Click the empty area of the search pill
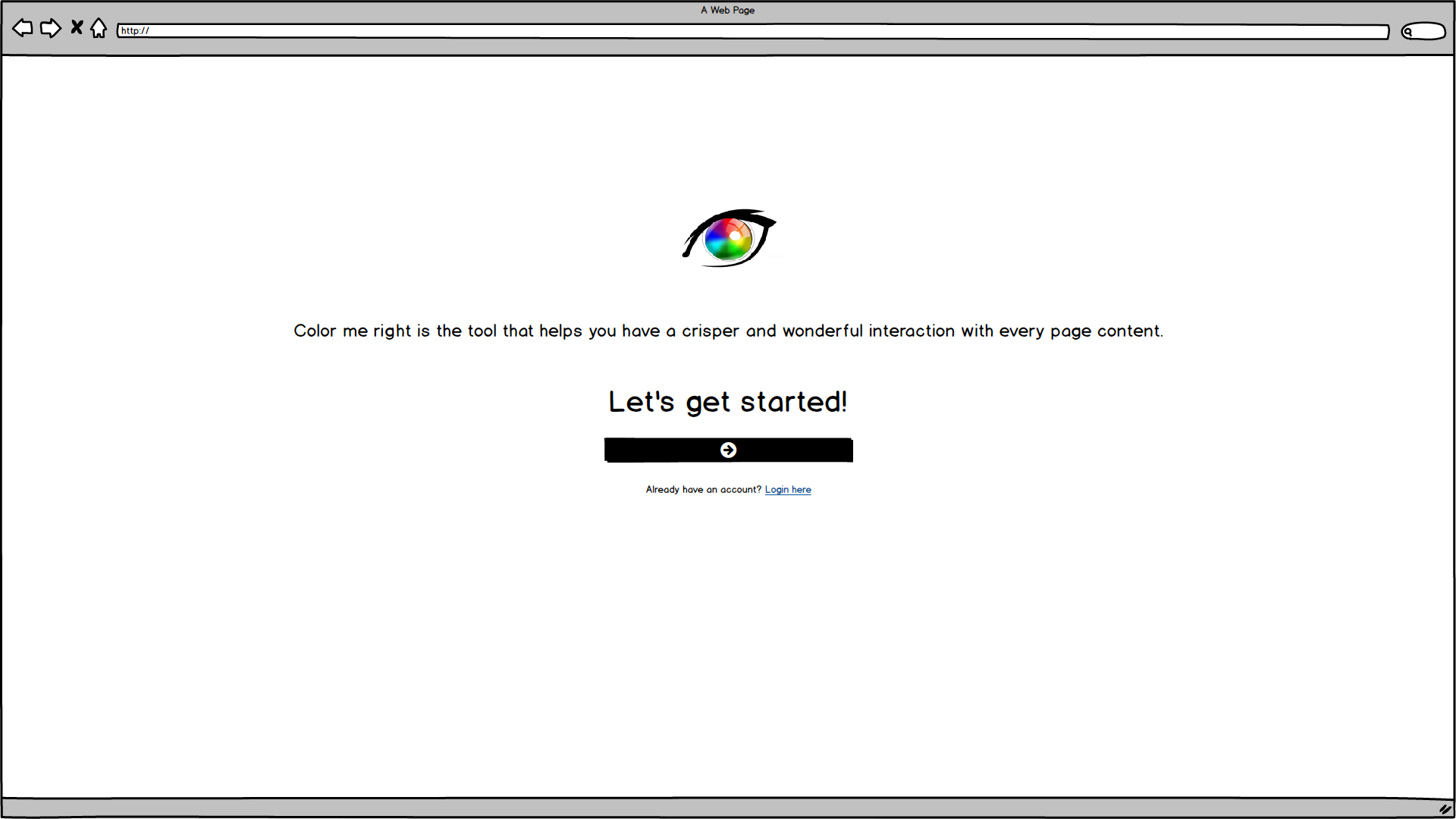The height and width of the screenshot is (819, 1456). pos(1429,32)
